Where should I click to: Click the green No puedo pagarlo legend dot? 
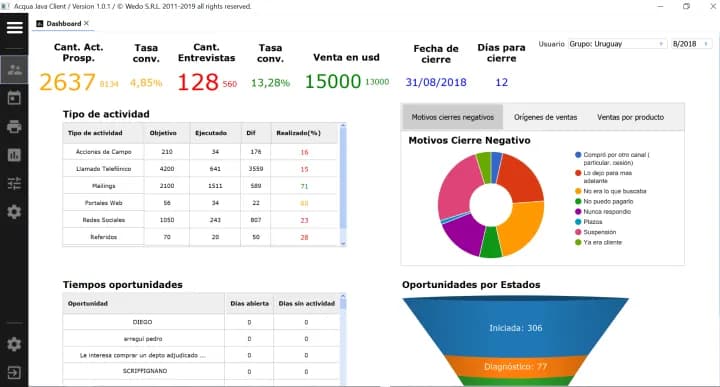578,202
